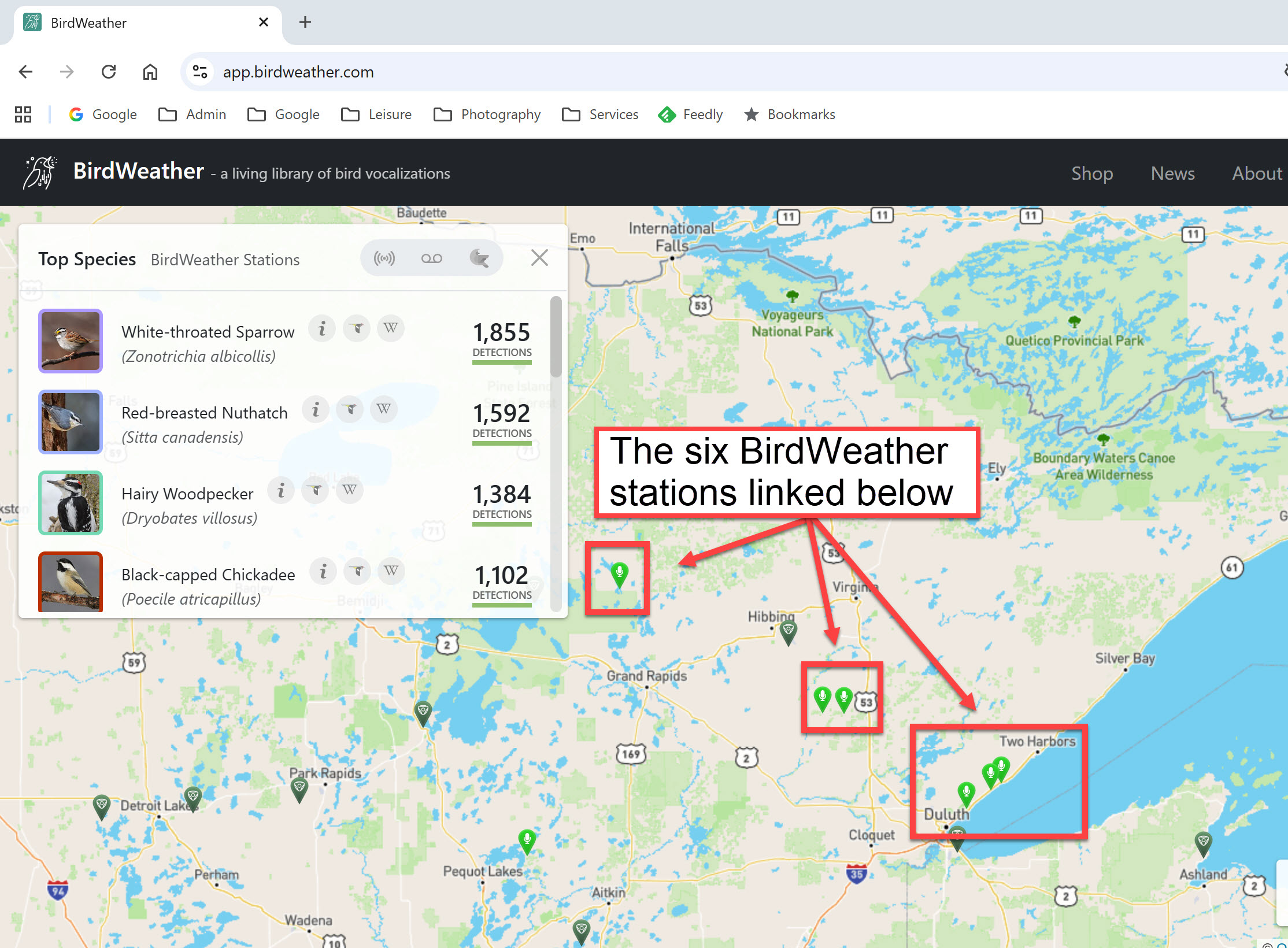This screenshot has height=948, width=1288.
Task: Open Hairy Woodpecker Wikipedia W icon
Action: (349, 490)
